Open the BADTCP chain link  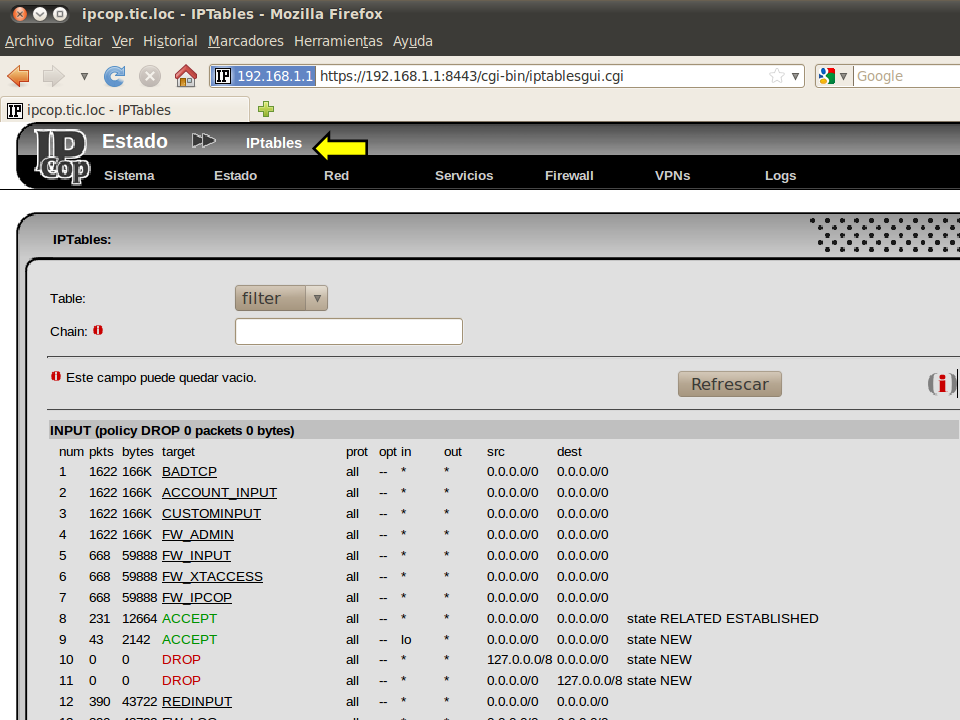pos(189,472)
